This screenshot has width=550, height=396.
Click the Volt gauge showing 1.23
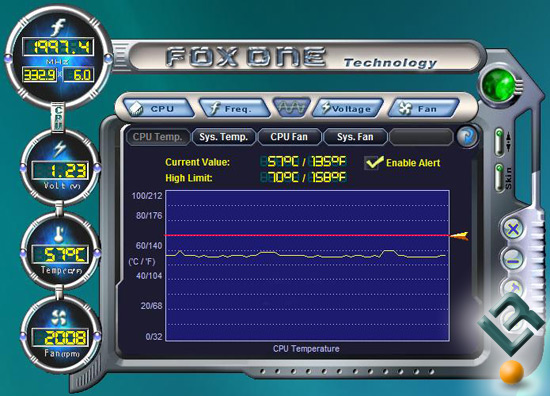click(60, 167)
